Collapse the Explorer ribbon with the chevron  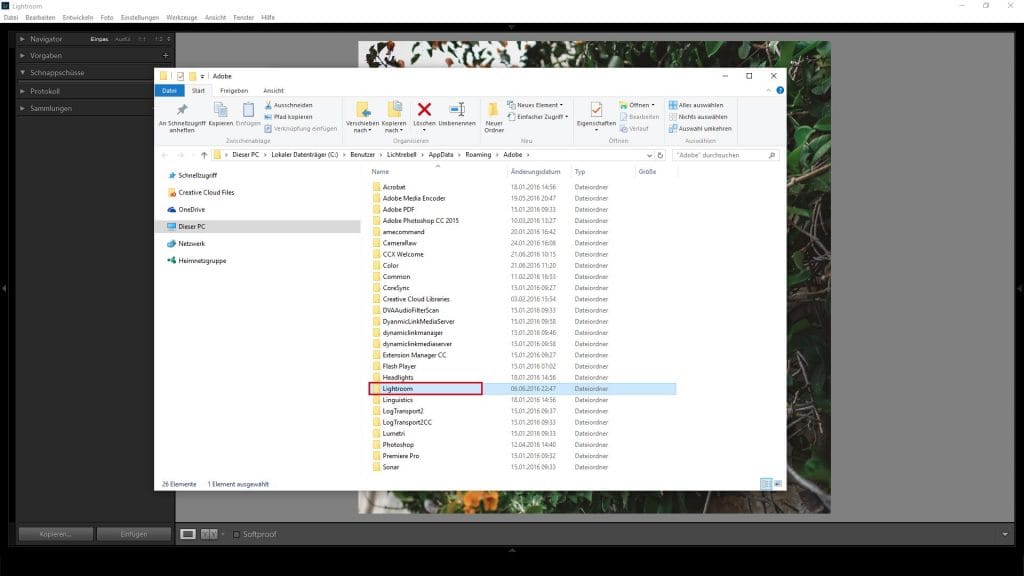click(x=769, y=90)
